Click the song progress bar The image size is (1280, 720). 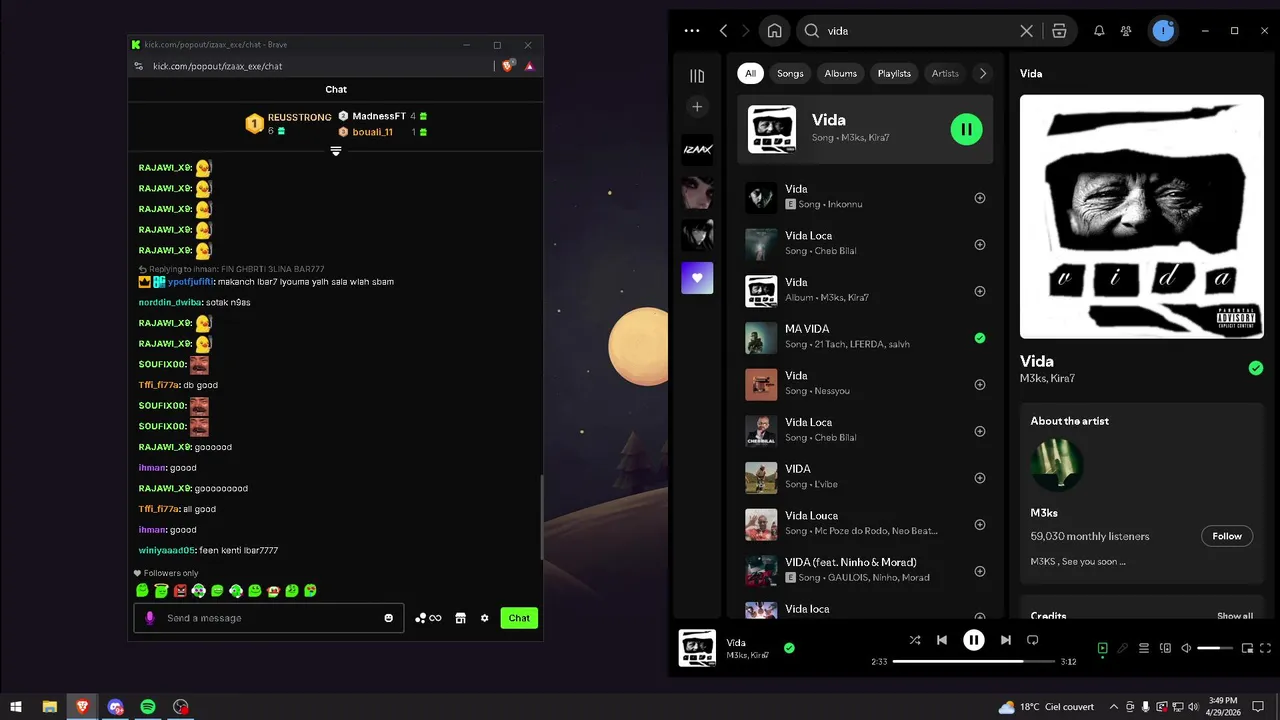[x=974, y=661]
